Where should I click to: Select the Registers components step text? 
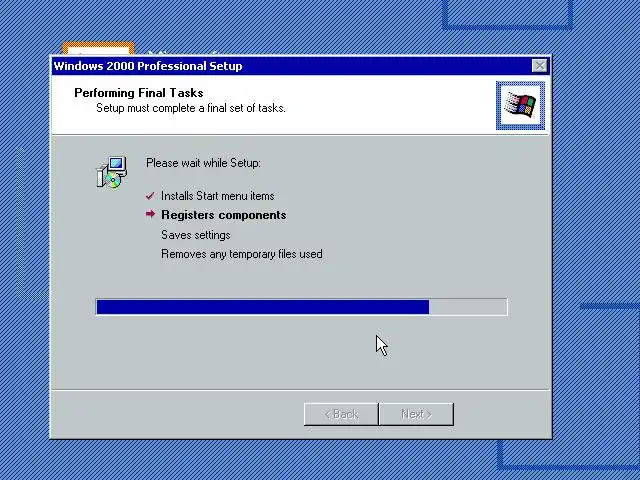pyautogui.click(x=224, y=215)
